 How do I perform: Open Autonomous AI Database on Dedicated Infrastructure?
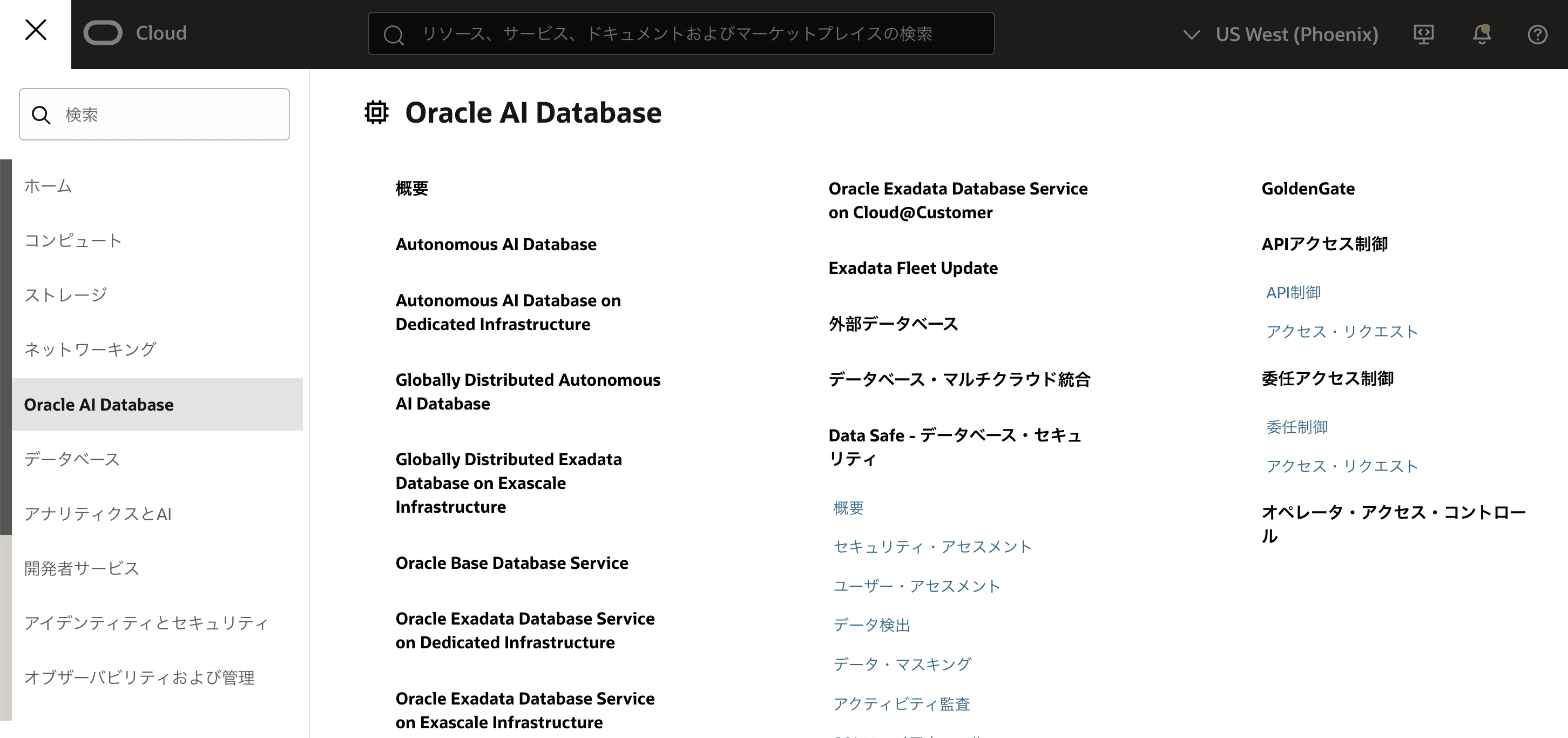(x=508, y=312)
